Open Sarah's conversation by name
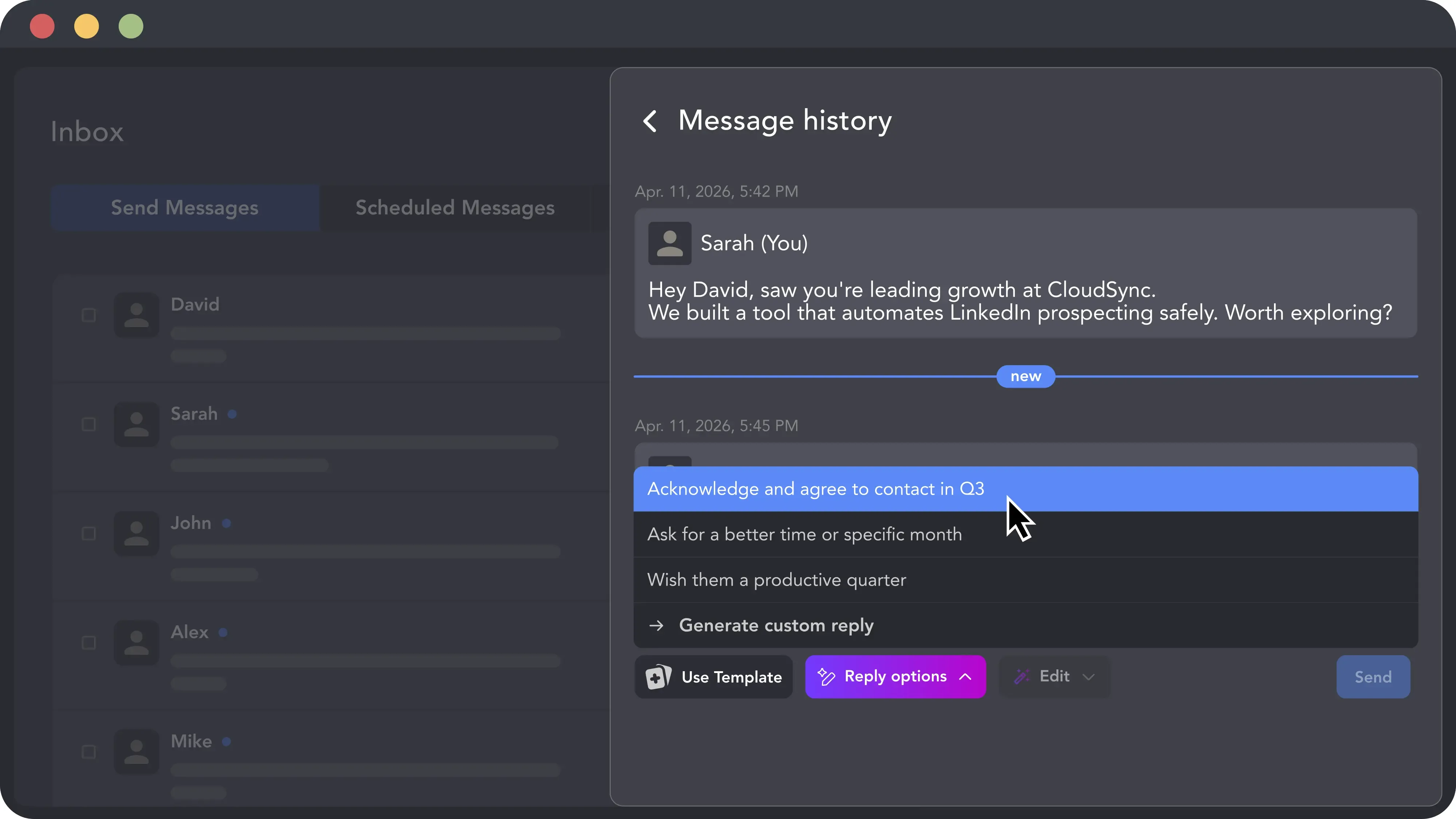 [x=194, y=414]
